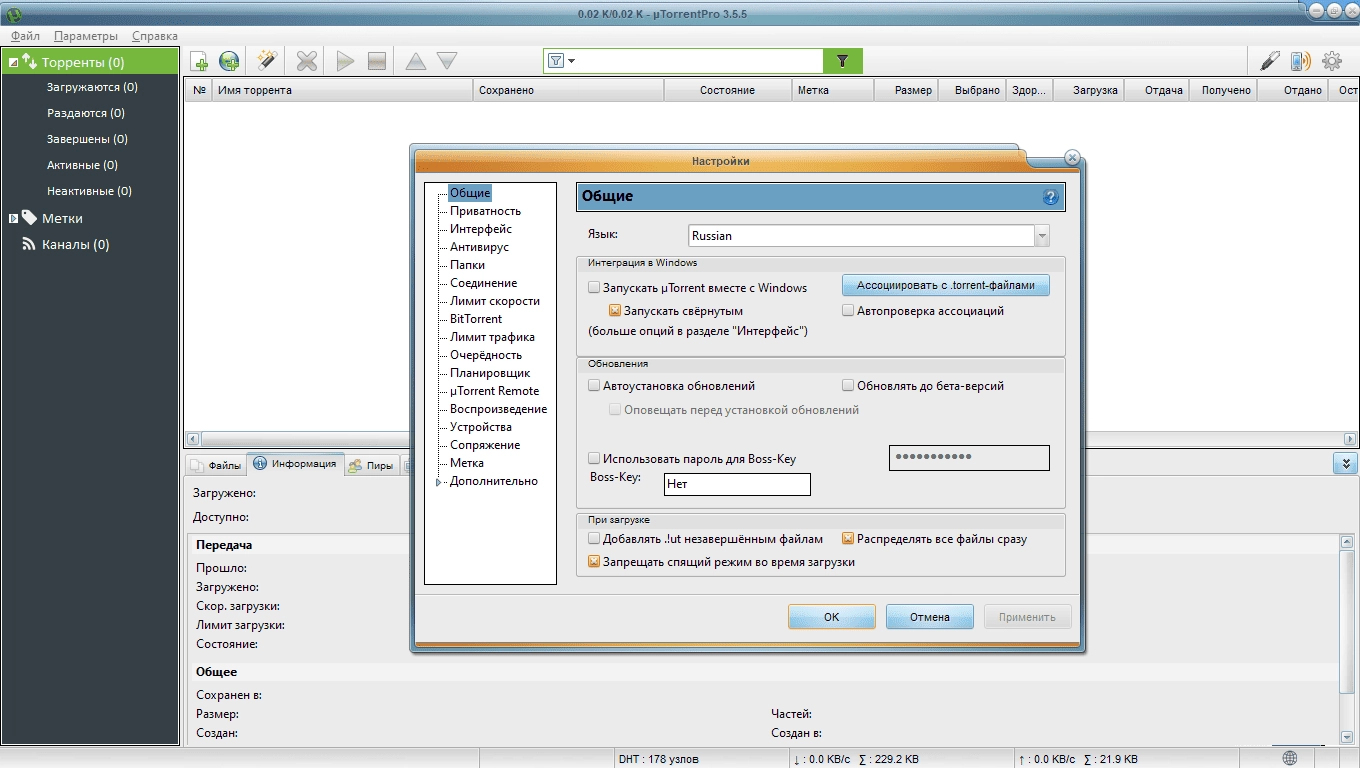Move torrent down the queue arrow

coord(447,61)
